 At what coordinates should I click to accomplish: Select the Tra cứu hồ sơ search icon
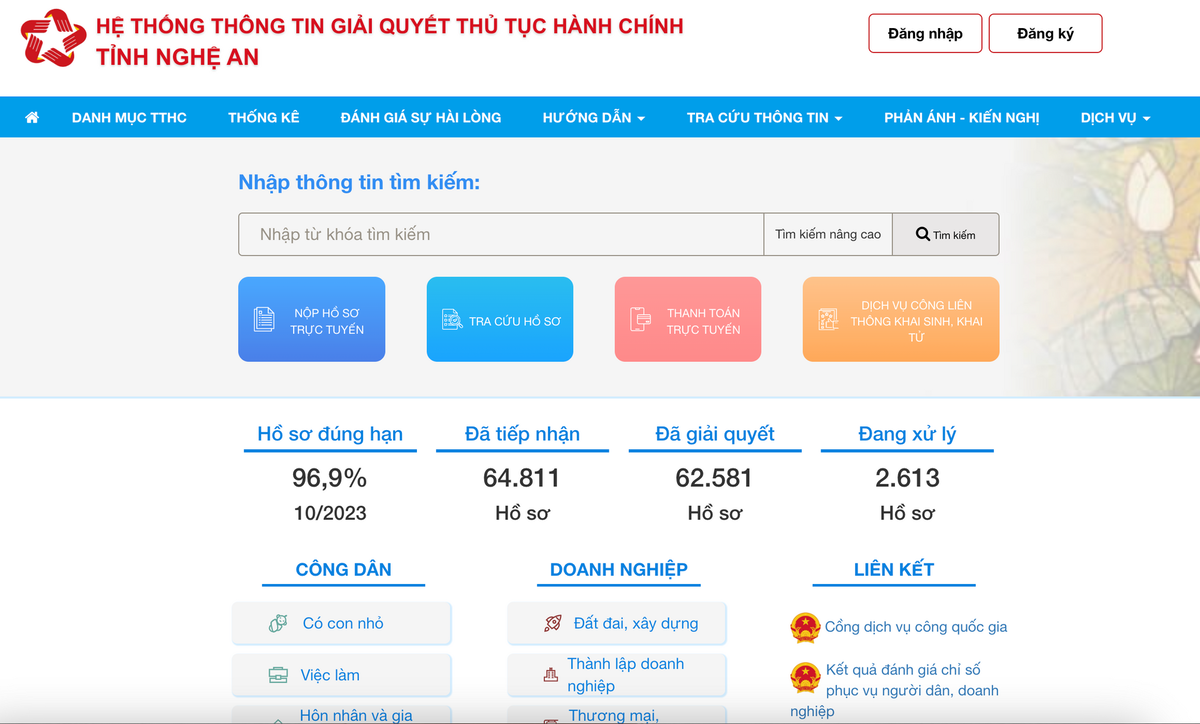pos(452,319)
